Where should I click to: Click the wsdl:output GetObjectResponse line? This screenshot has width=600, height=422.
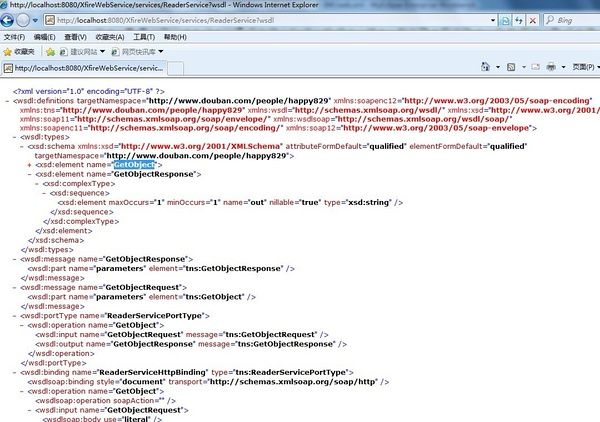click(x=191, y=344)
